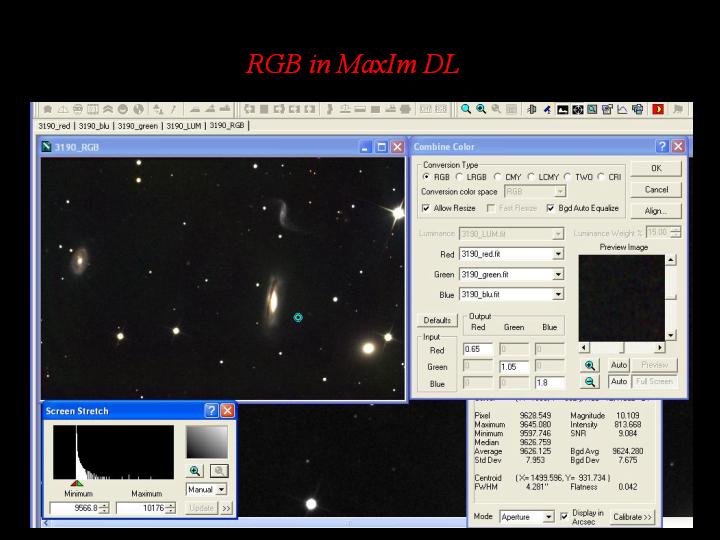Viewport: 720px width, 540px height.
Task: Toggle the Bgd Auto Equalize checkbox
Action: [550, 208]
